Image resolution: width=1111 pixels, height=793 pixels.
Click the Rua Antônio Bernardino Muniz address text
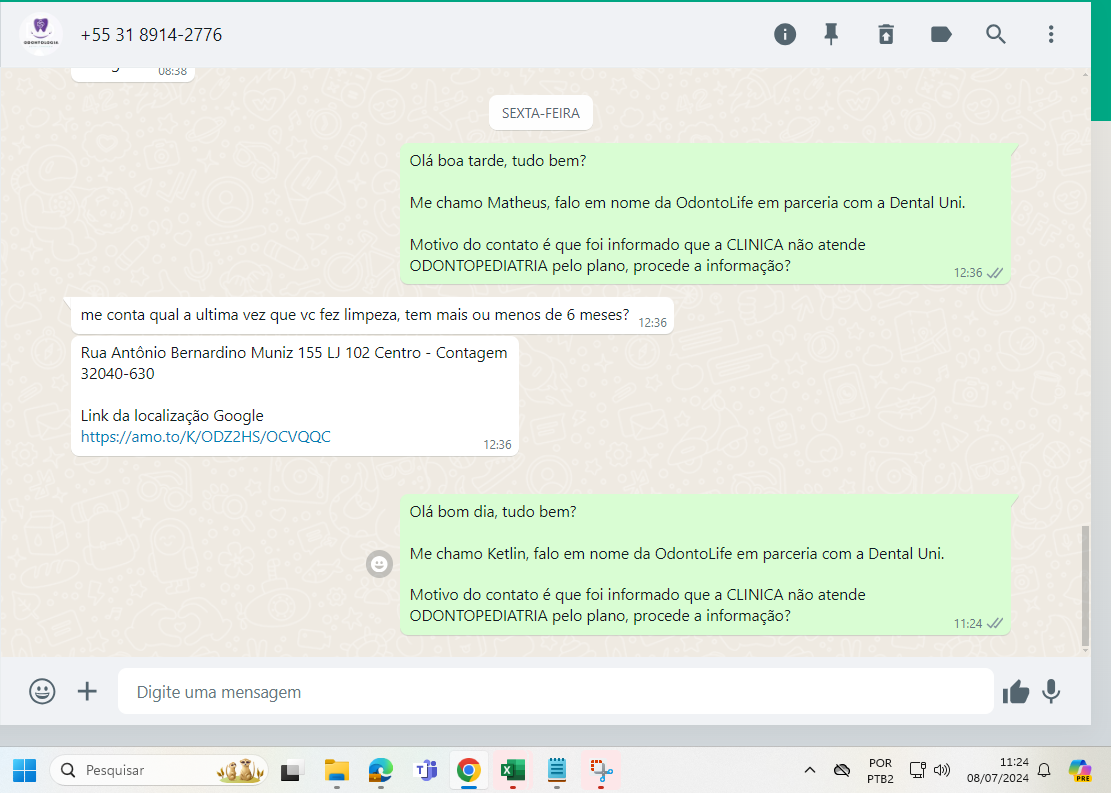(x=293, y=363)
